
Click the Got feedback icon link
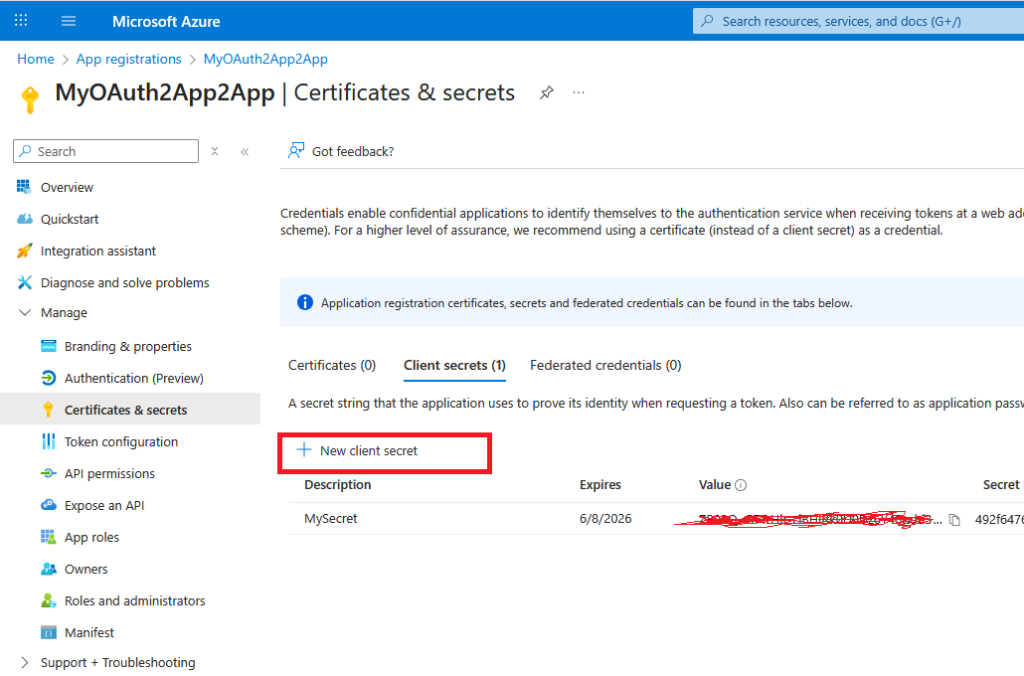coord(296,151)
